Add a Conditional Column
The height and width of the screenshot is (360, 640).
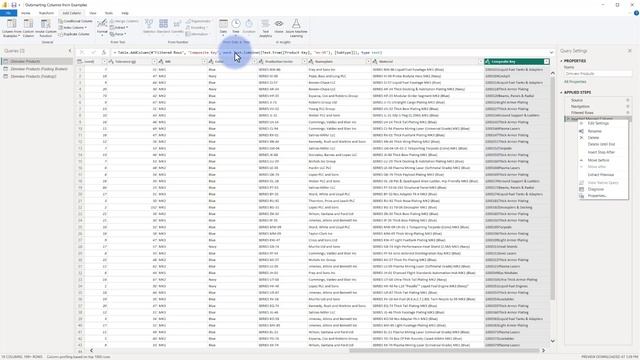[76, 21]
